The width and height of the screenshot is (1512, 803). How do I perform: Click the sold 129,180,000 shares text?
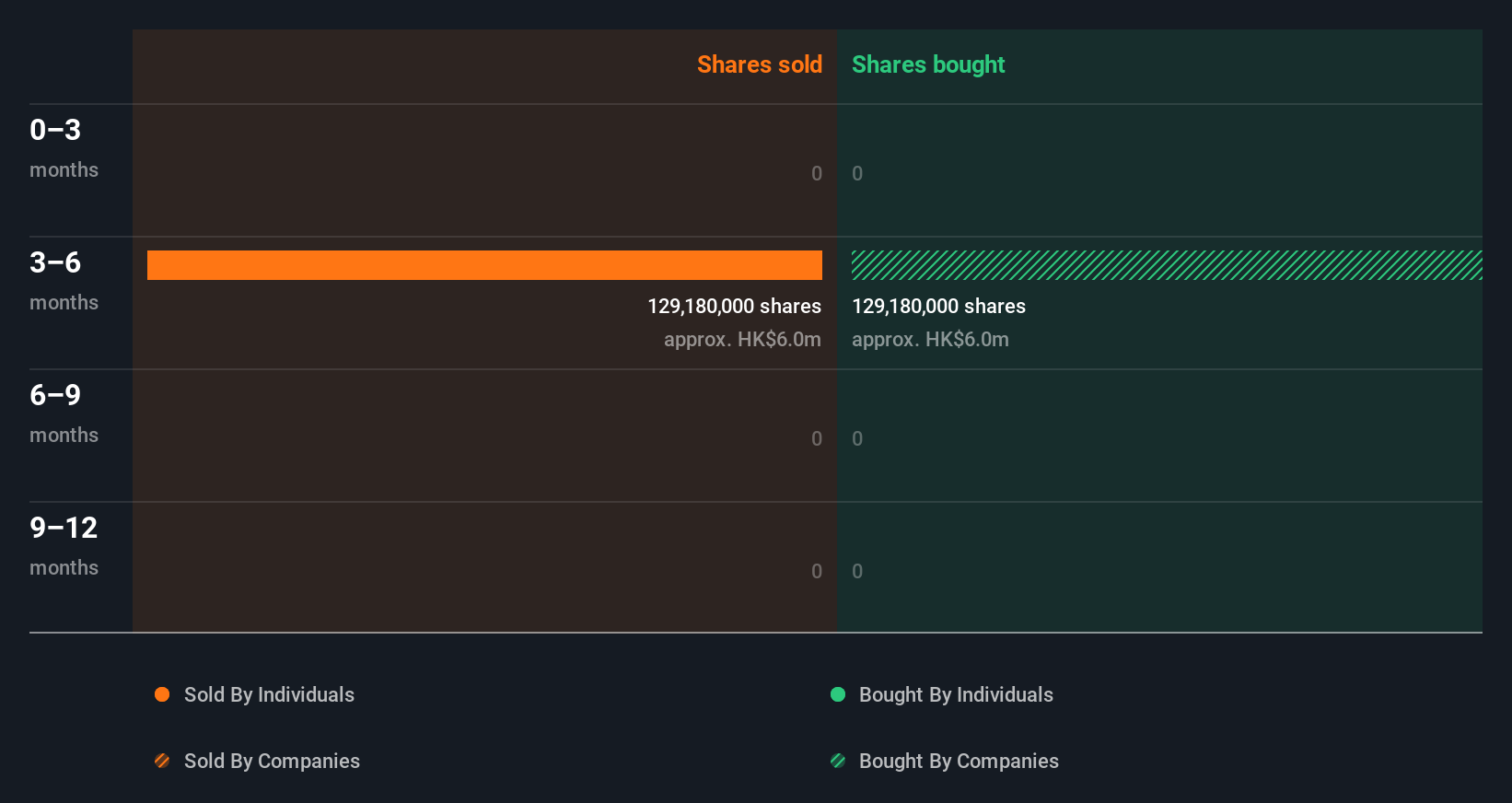(x=734, y=306)
